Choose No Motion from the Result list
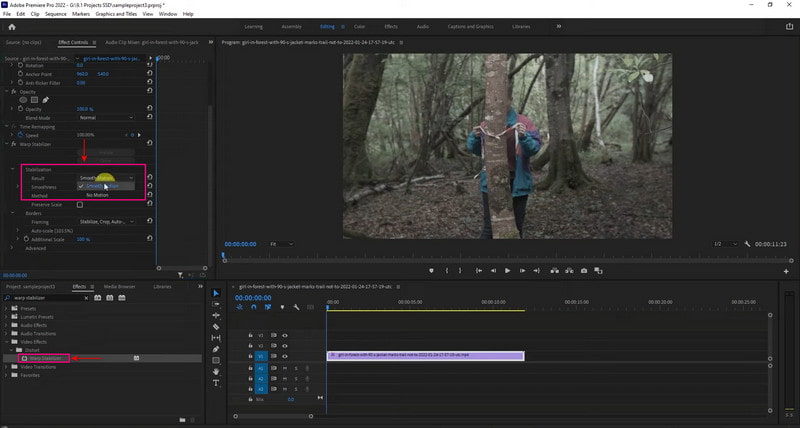The image size is (800, 428). [97, 195]
